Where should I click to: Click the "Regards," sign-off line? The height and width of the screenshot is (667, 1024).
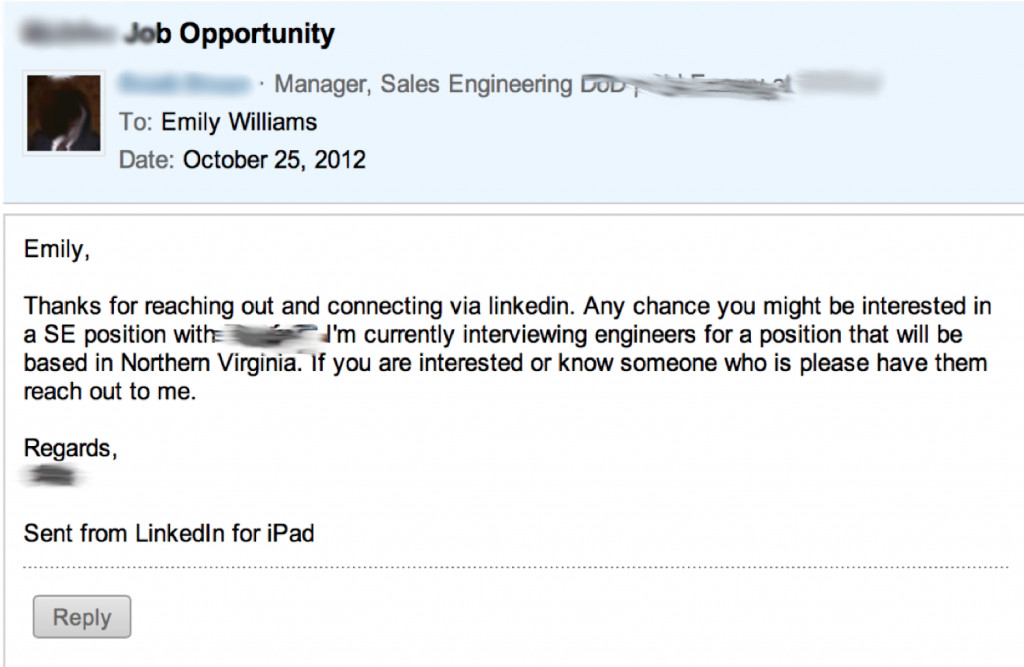click(70, 448)
